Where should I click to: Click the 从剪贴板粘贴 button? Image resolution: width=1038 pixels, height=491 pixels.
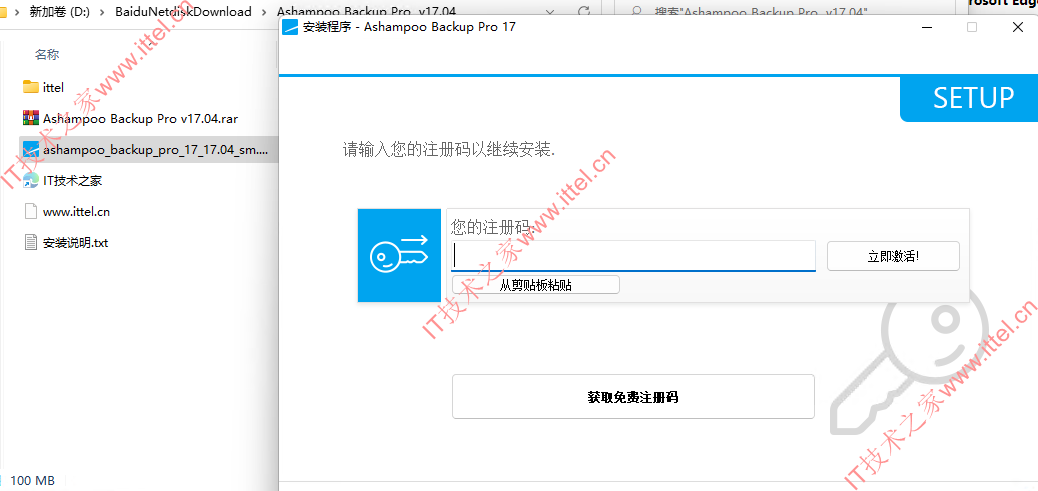click(536, 285)
